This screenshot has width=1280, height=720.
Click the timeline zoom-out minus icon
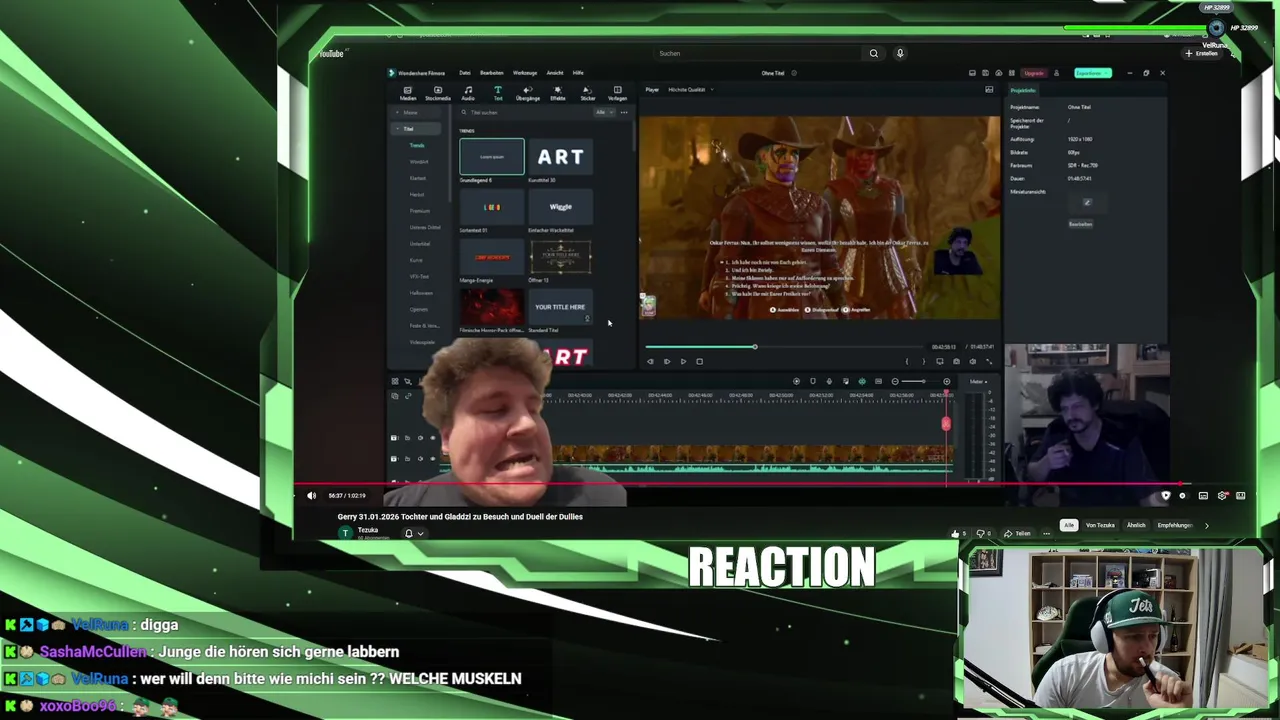tap(895, 381)
